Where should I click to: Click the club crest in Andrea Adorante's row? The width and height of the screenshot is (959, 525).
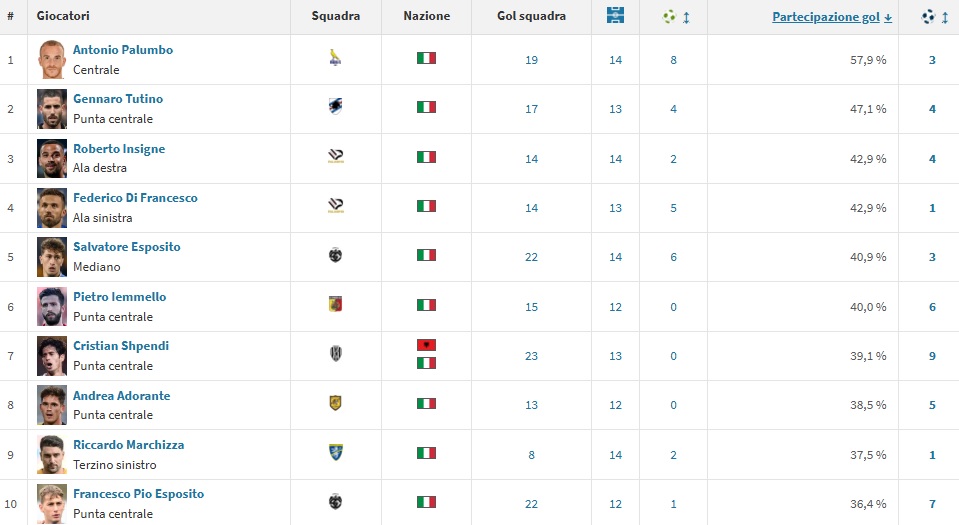click(335, 404)
